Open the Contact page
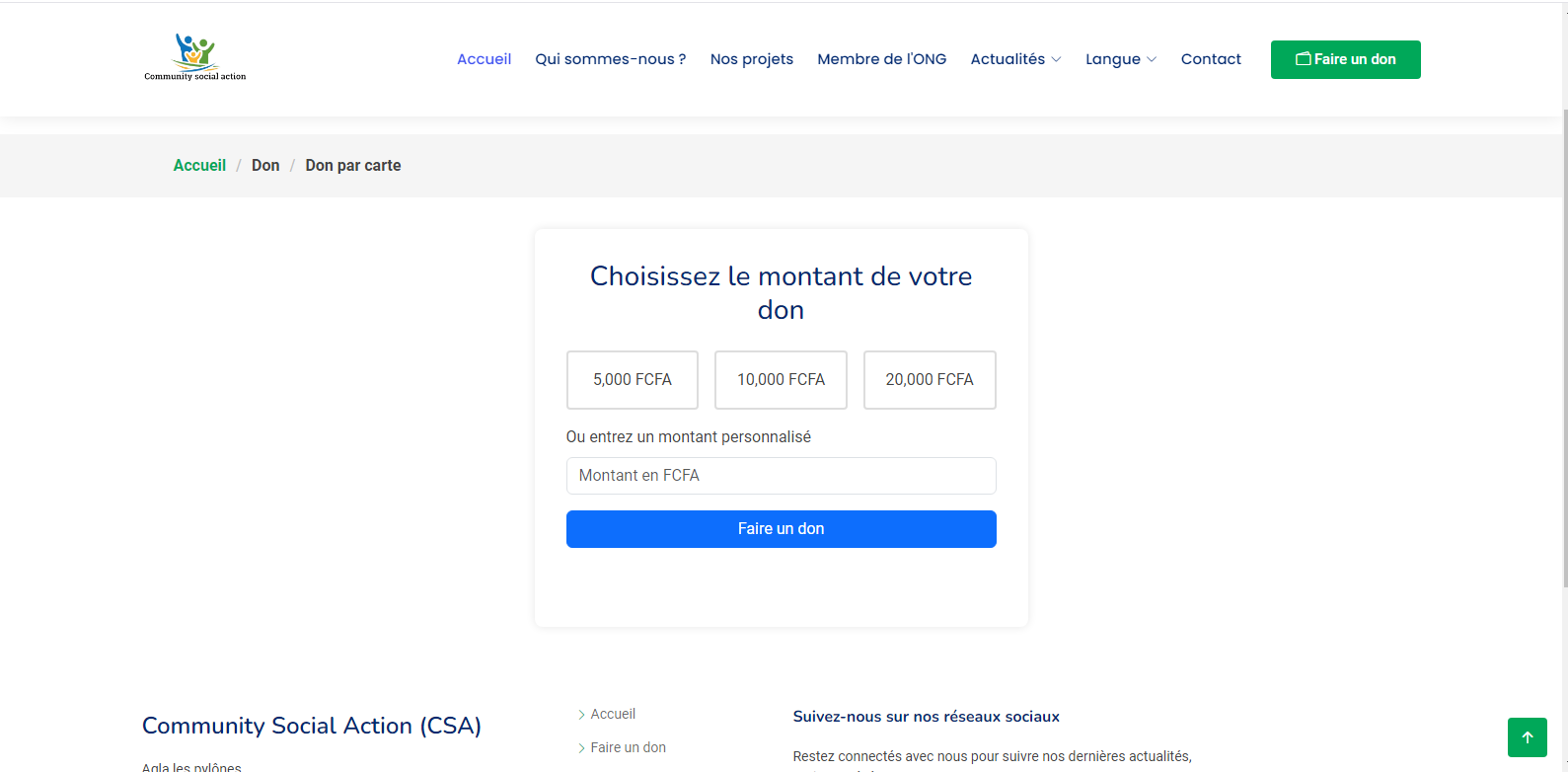Viewport: 1568px width, 772px height. pos(1211,59)
